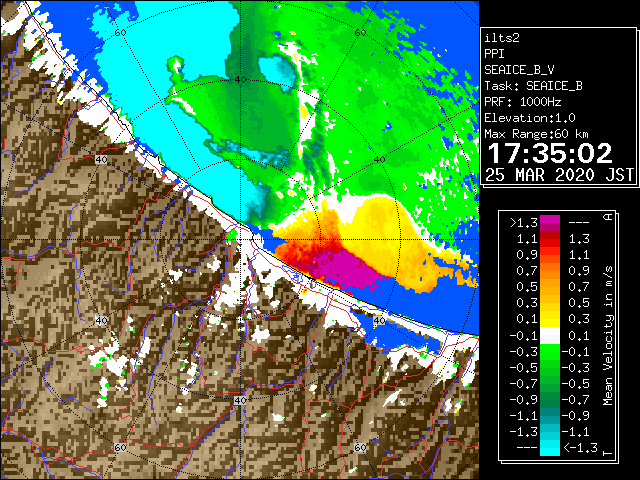Click the PPI scan type label
Image resolution: width=640 pixels, height=480 pixels.
[494, 54]
